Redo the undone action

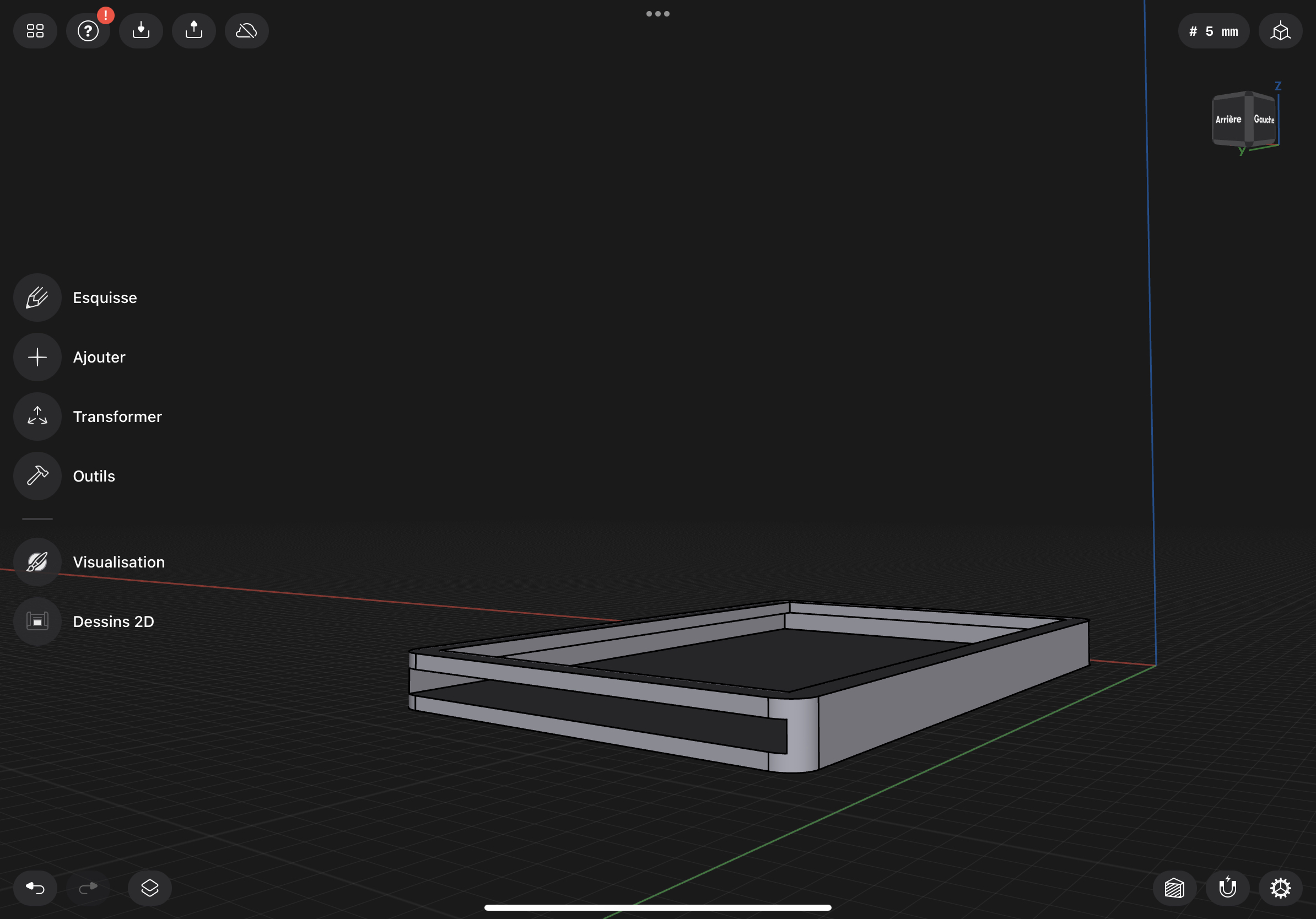pos(88,888)
